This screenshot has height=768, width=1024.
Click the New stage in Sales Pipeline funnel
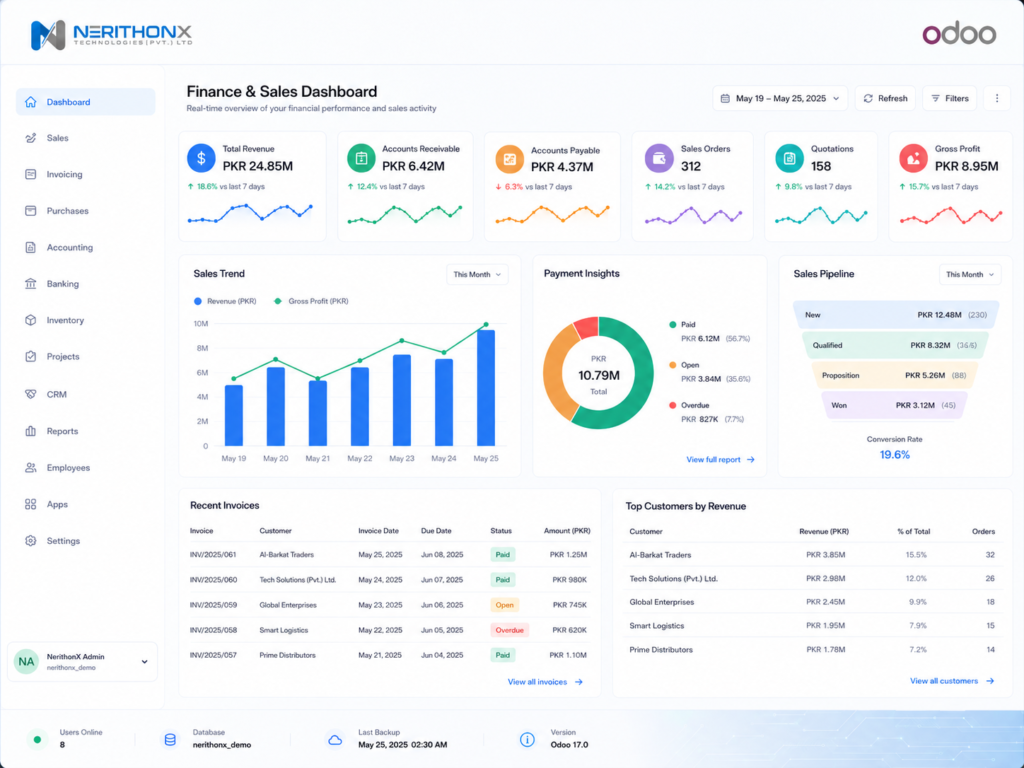pyautogui.click(x=896, y=315)
